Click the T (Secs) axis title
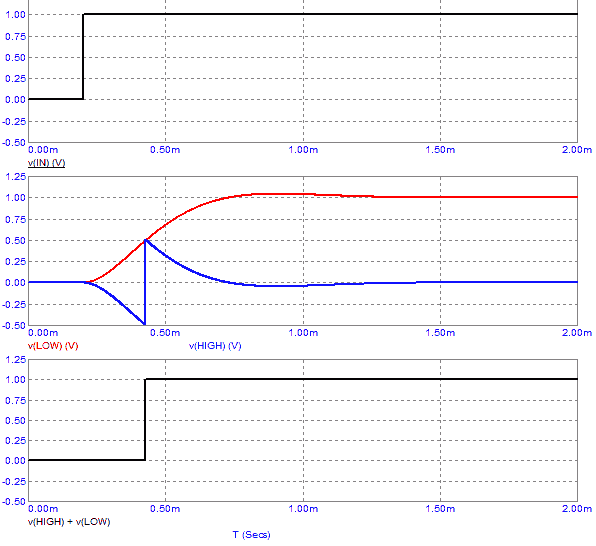596x546 pixels. click(x=251, y=535)
